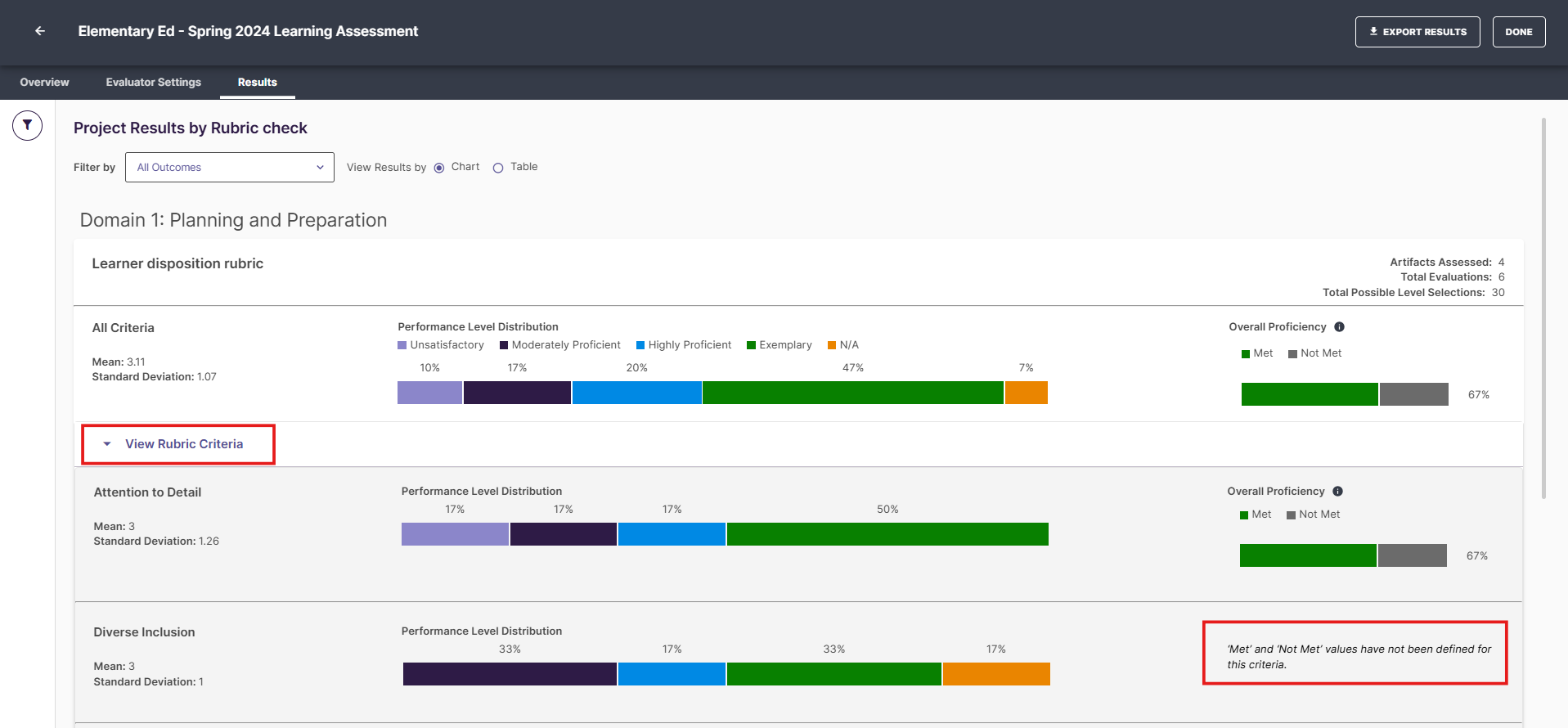
Task: Click the Met legend item under All Criteria
Action: 1257,353
